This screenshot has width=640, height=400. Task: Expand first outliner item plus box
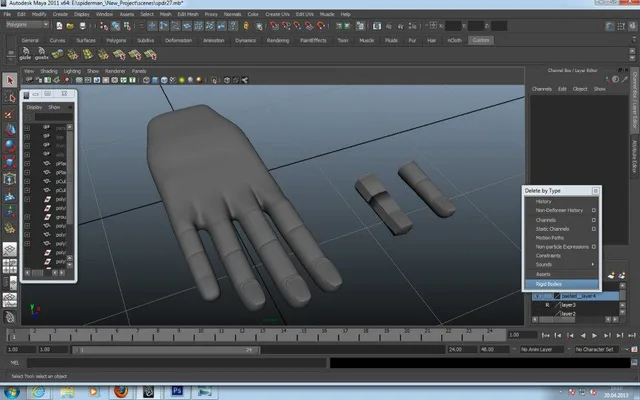click(27, 128)
